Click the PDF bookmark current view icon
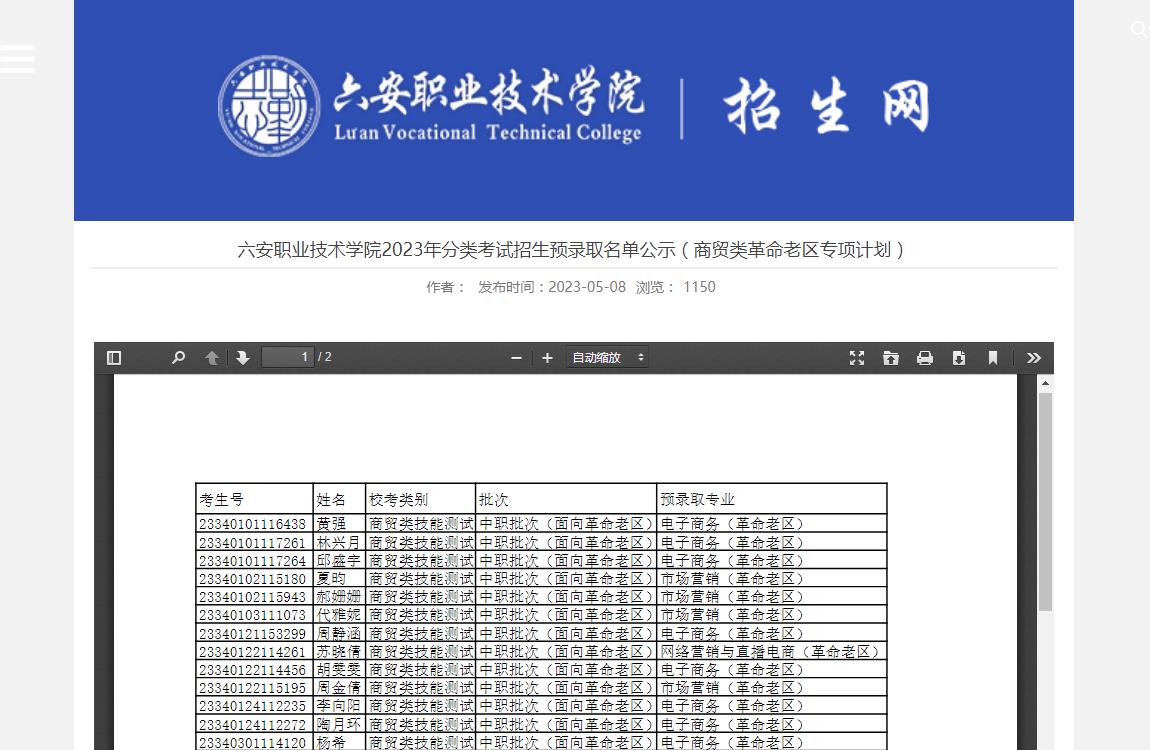 (x=993, y=358)
